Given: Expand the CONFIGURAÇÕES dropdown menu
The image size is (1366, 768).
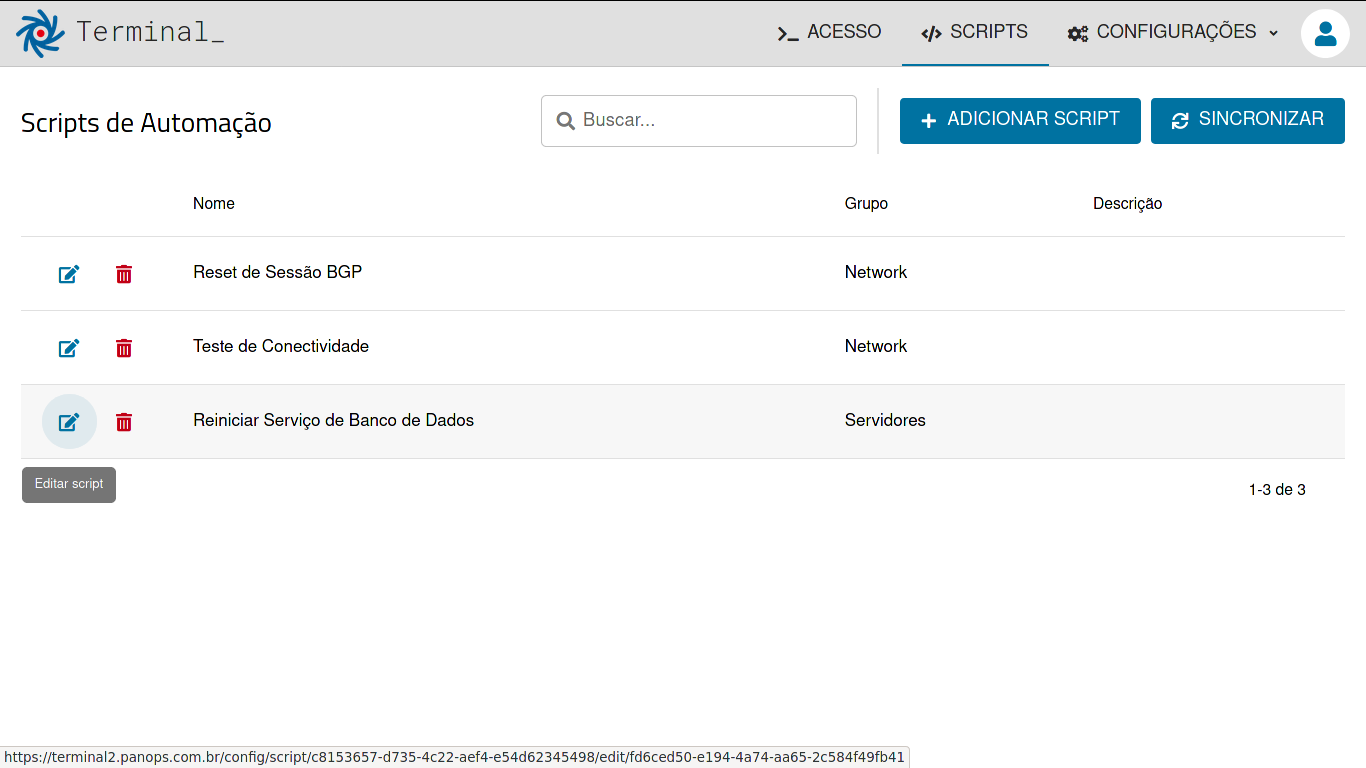Looking at the screenshot, I should pos(1173,32).
